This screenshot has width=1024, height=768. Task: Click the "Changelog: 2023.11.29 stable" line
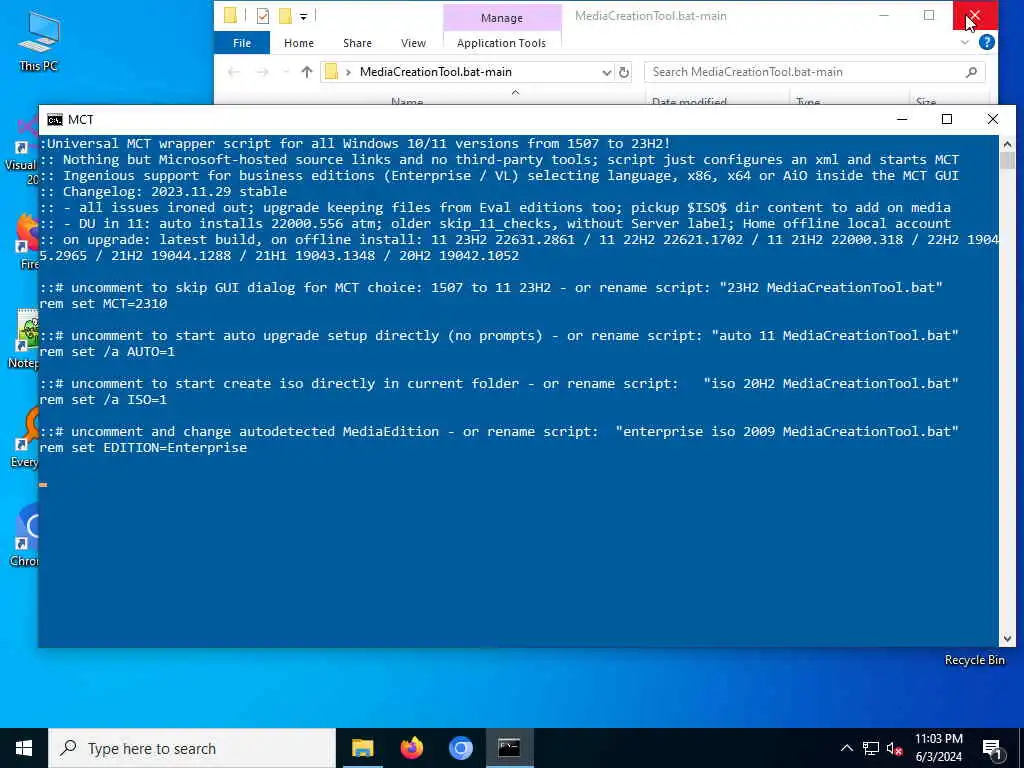163,191
